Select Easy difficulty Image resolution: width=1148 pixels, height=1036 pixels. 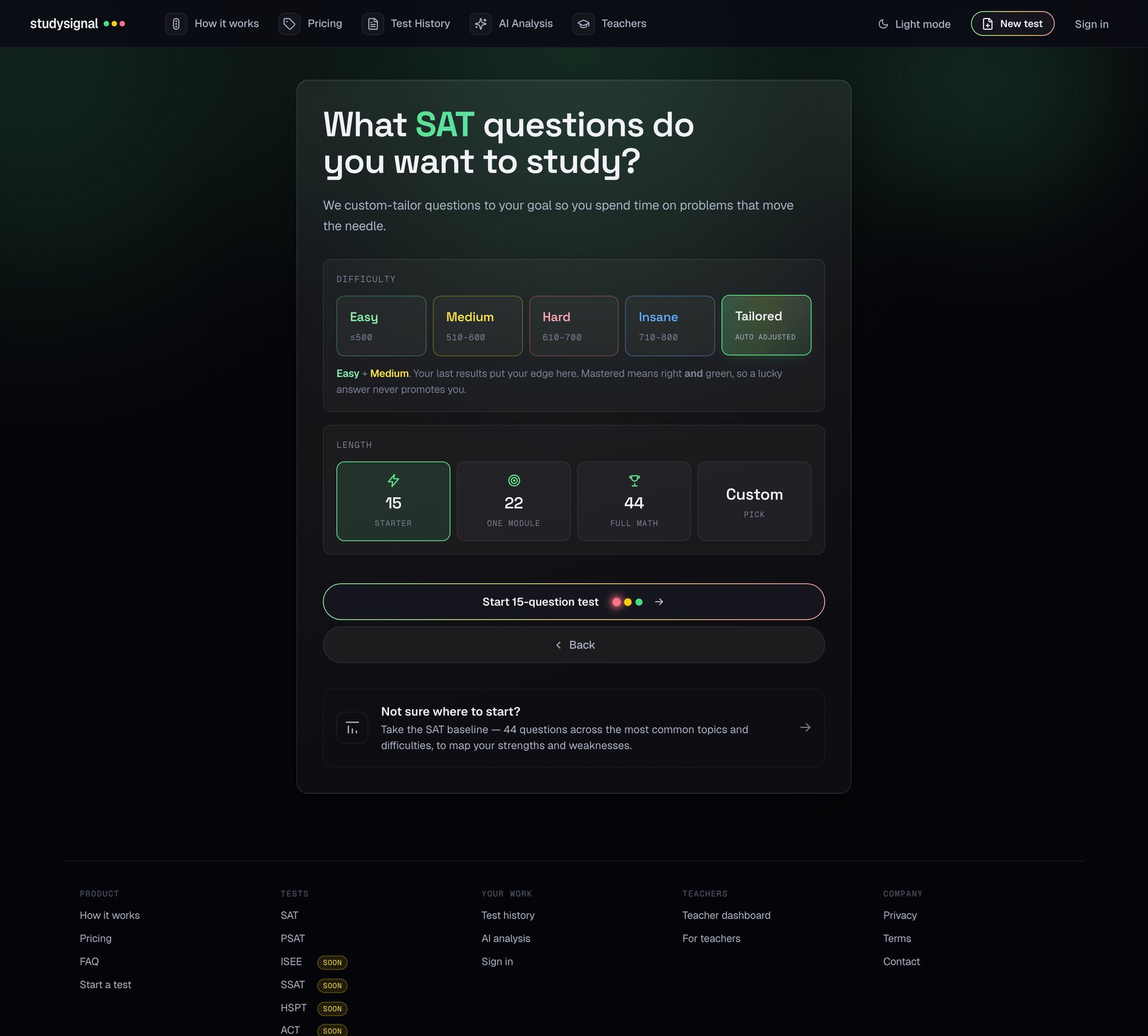click(x=381, y=326)
